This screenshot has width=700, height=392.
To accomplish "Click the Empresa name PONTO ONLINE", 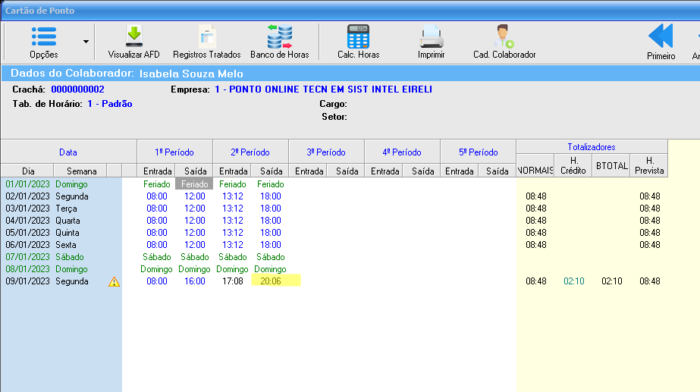I will (324, 89).
